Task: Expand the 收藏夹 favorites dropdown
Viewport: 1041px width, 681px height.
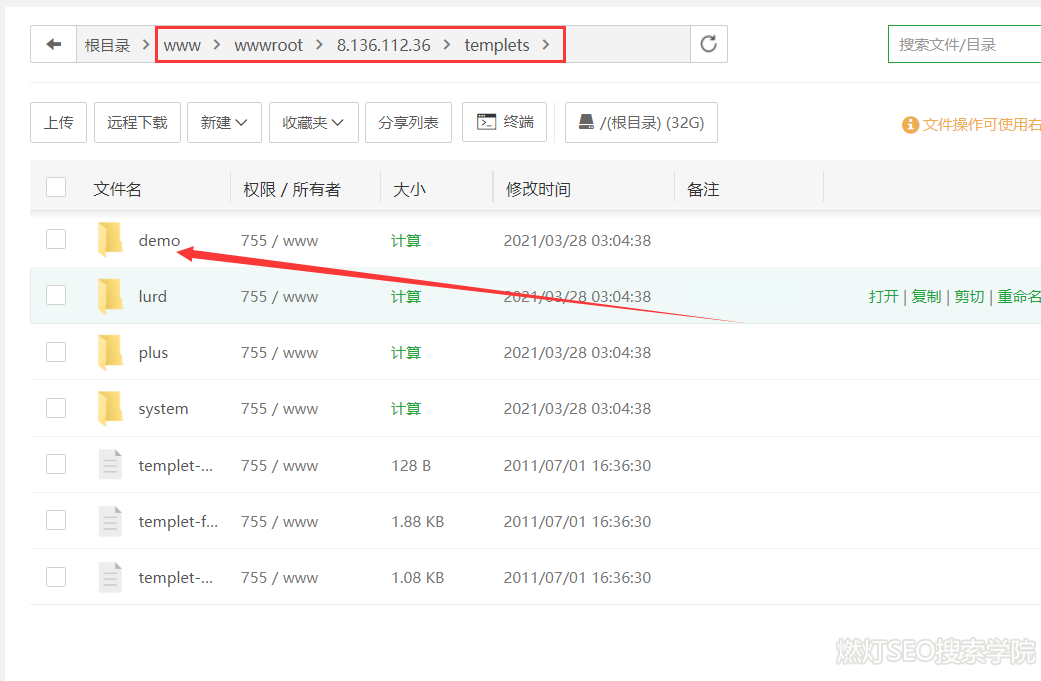Action: click(313, 122)
